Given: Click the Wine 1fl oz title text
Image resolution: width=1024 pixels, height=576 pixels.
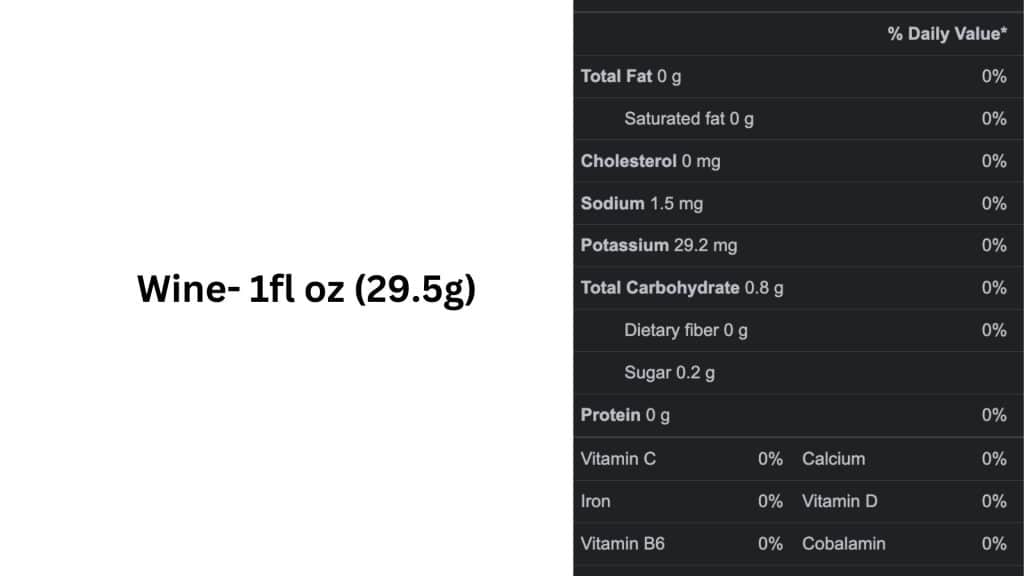Looking at the screenshot, I should pos(306,289).
